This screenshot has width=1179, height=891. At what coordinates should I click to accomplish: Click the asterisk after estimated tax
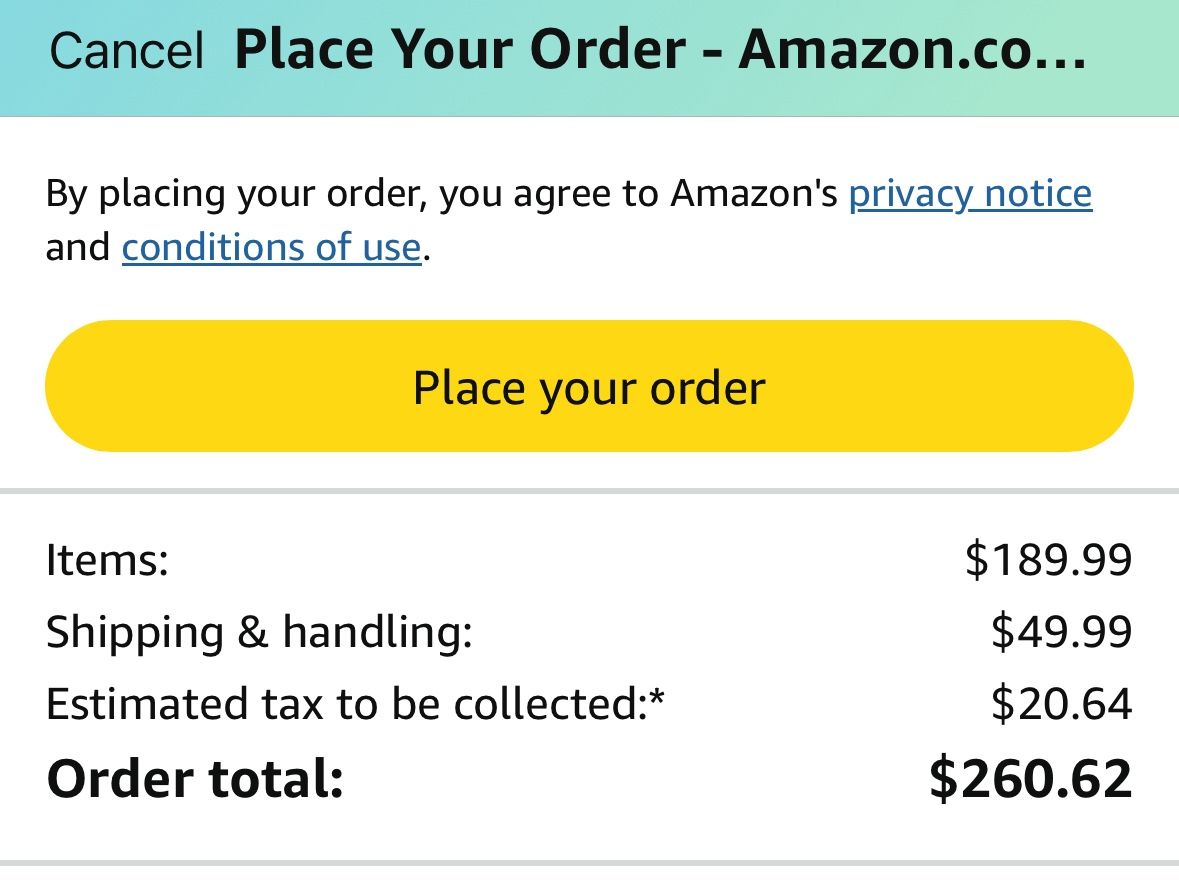coord(657,699)
